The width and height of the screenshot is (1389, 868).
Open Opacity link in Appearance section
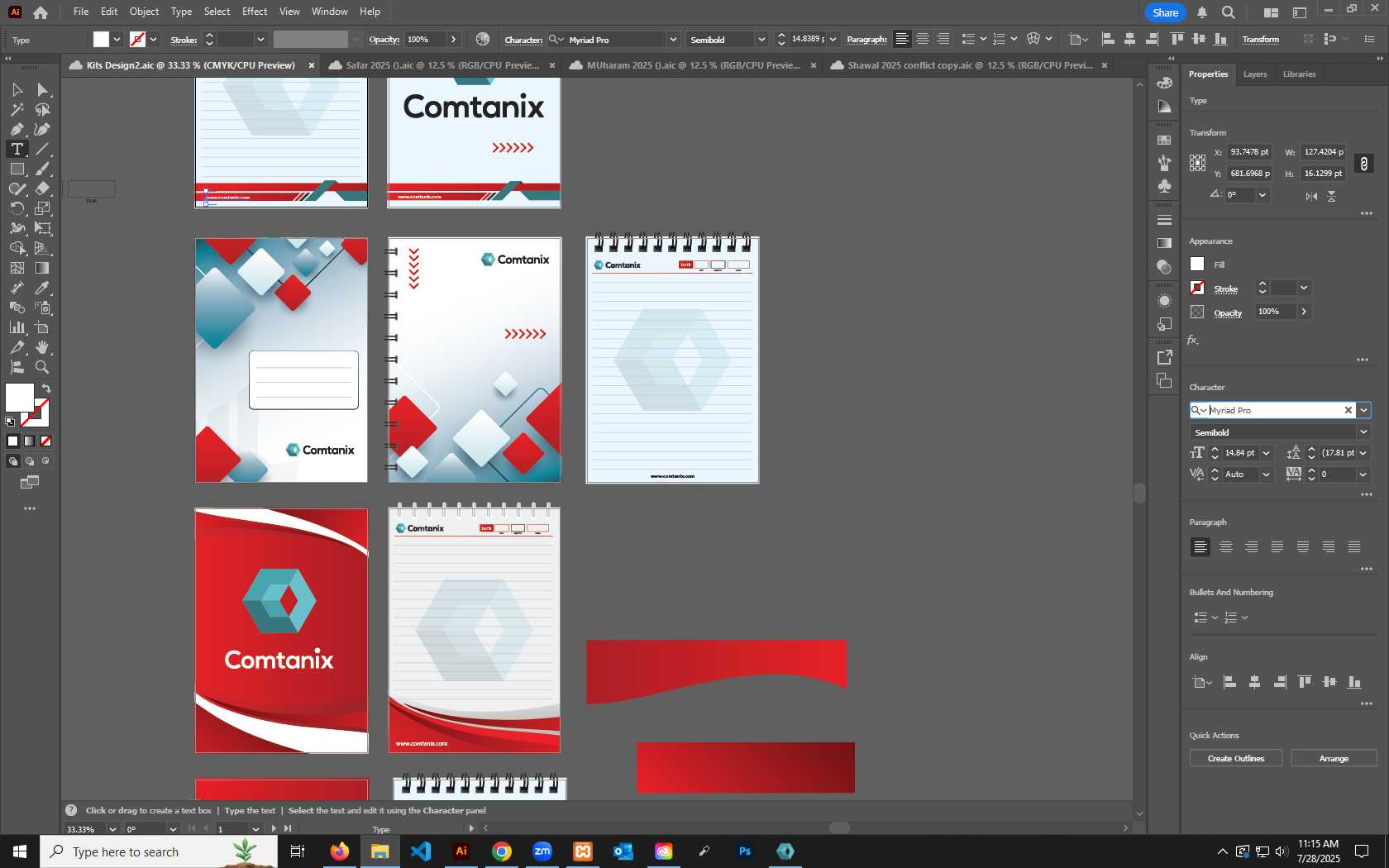(x=1228, y=313)
